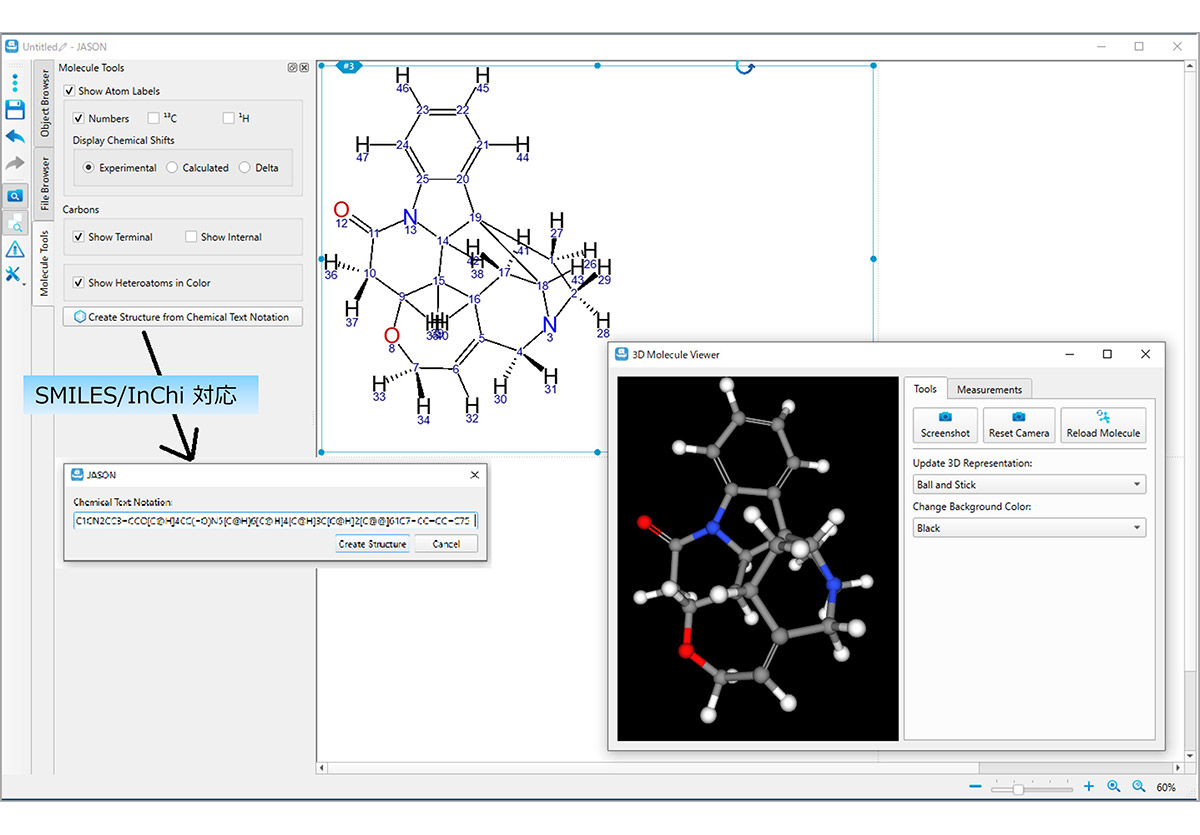Open the Ball and Stick representation dropdown
The width and height of the screenshot is (1200, 835).
(1029, 485)
